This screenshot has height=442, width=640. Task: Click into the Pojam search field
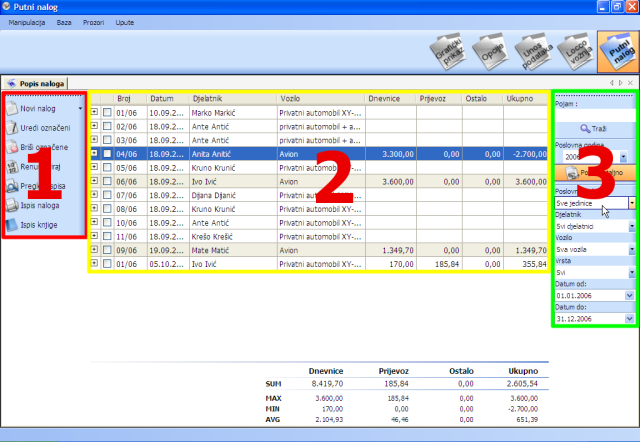coord(595,115)
